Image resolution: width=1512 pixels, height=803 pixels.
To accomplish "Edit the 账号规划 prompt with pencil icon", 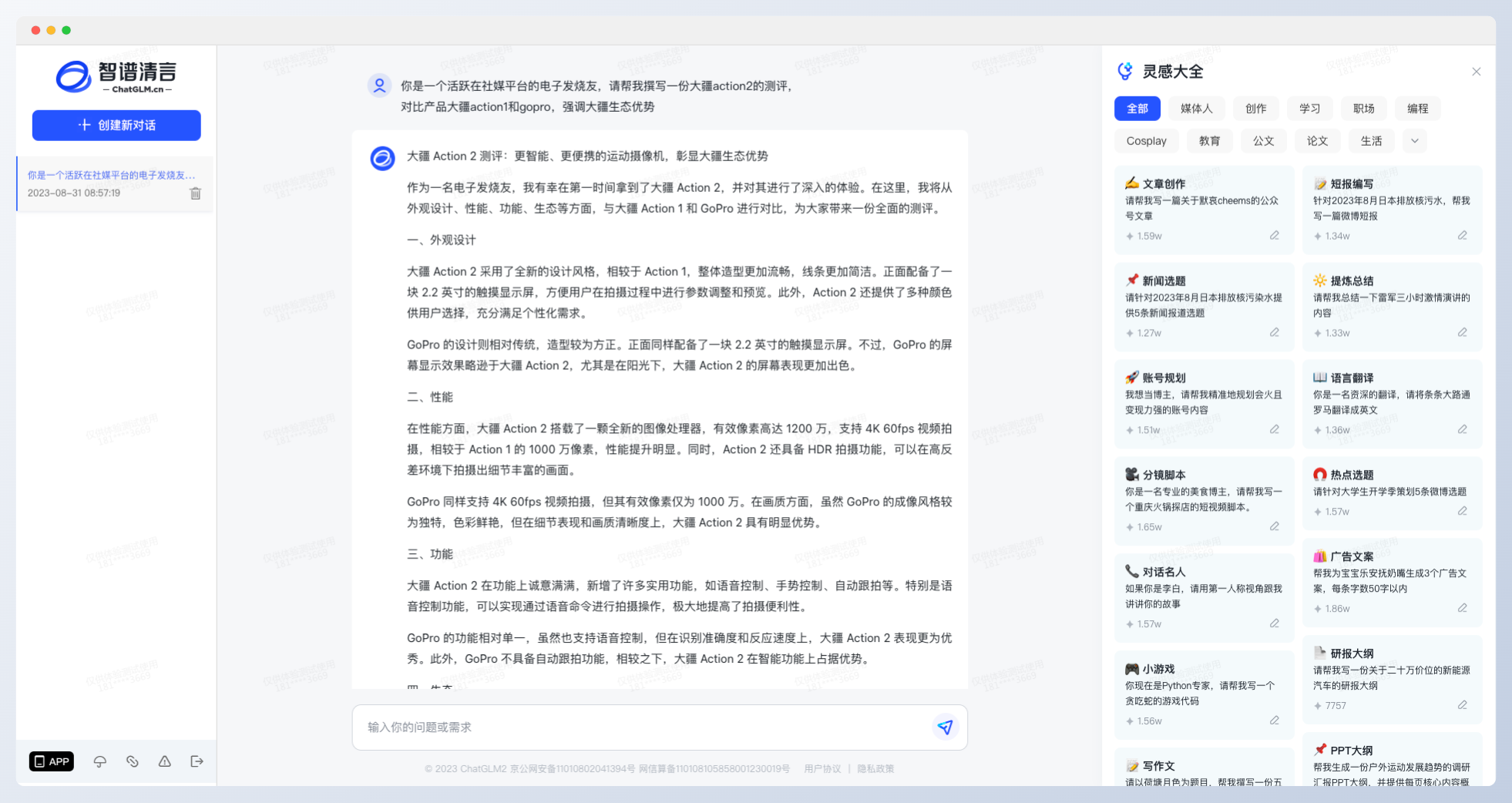I will [x=1275, y=430].
